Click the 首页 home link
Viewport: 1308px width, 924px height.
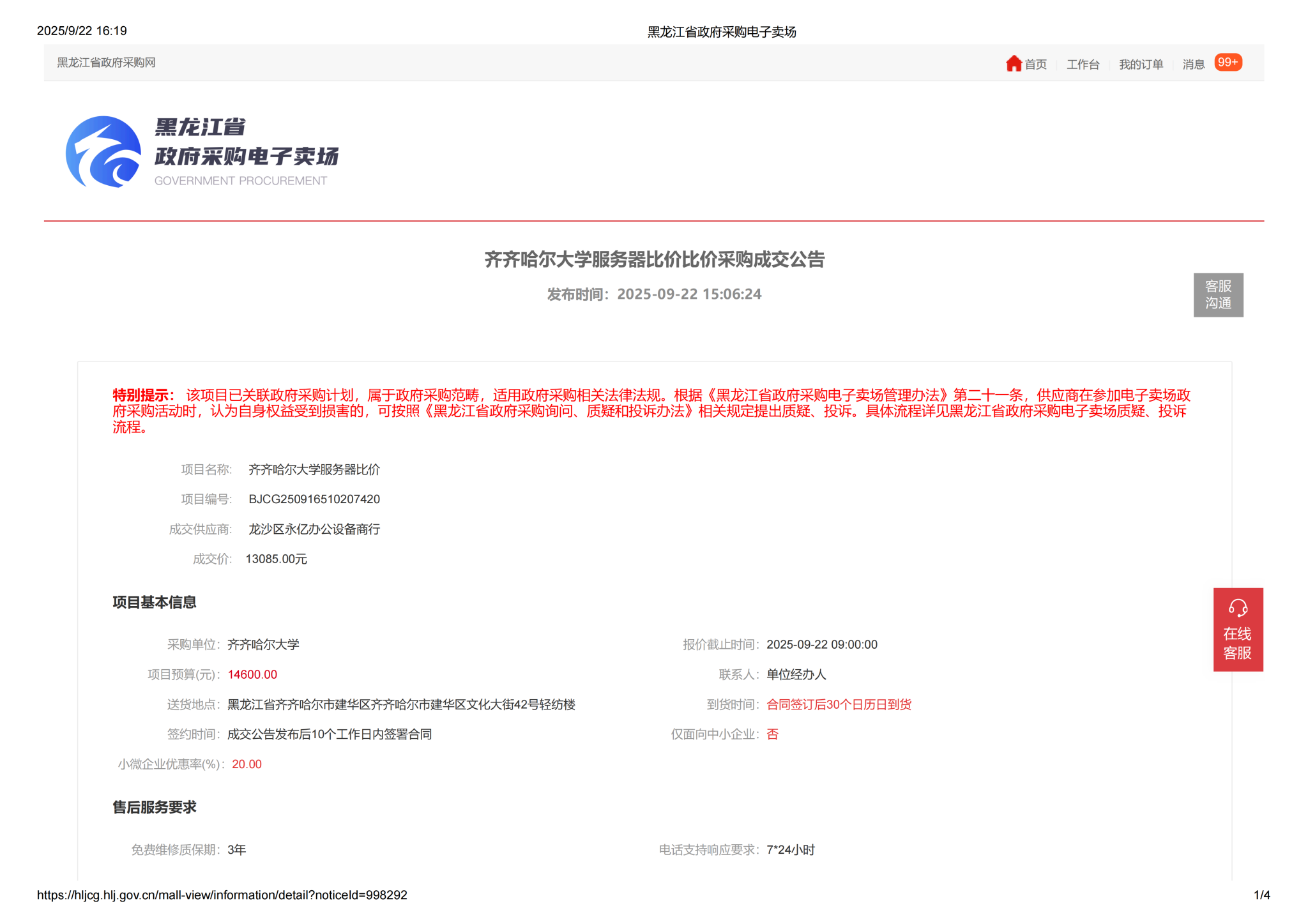pos(1035,64)
